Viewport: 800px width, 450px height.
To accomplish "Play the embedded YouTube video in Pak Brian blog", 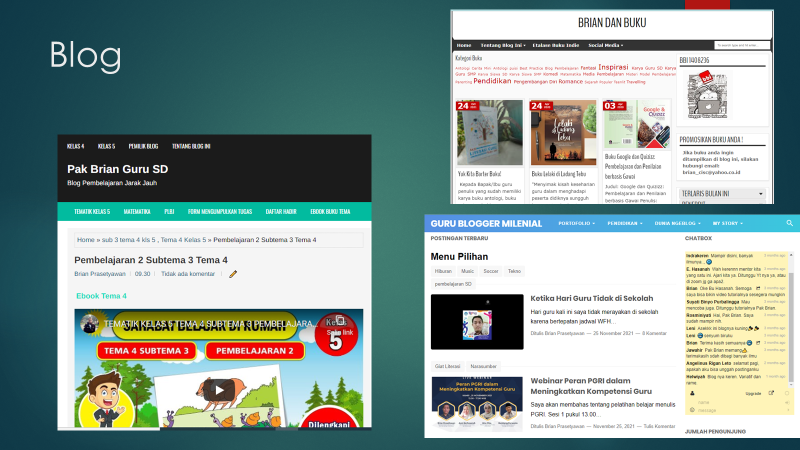I will coord(219,390).
